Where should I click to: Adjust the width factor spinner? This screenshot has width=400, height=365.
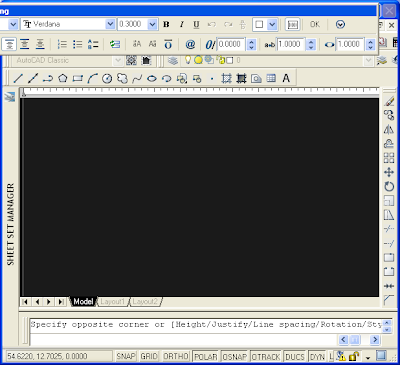coord(370,44)
